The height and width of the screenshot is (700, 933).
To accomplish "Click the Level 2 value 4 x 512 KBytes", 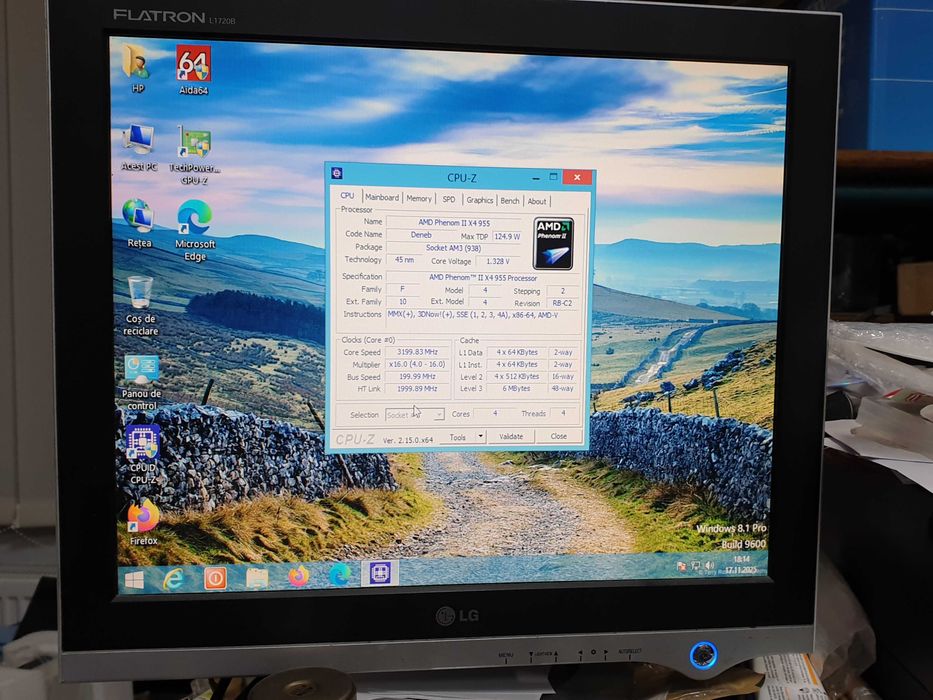I will pyautogui.click(x=516, y=376).
